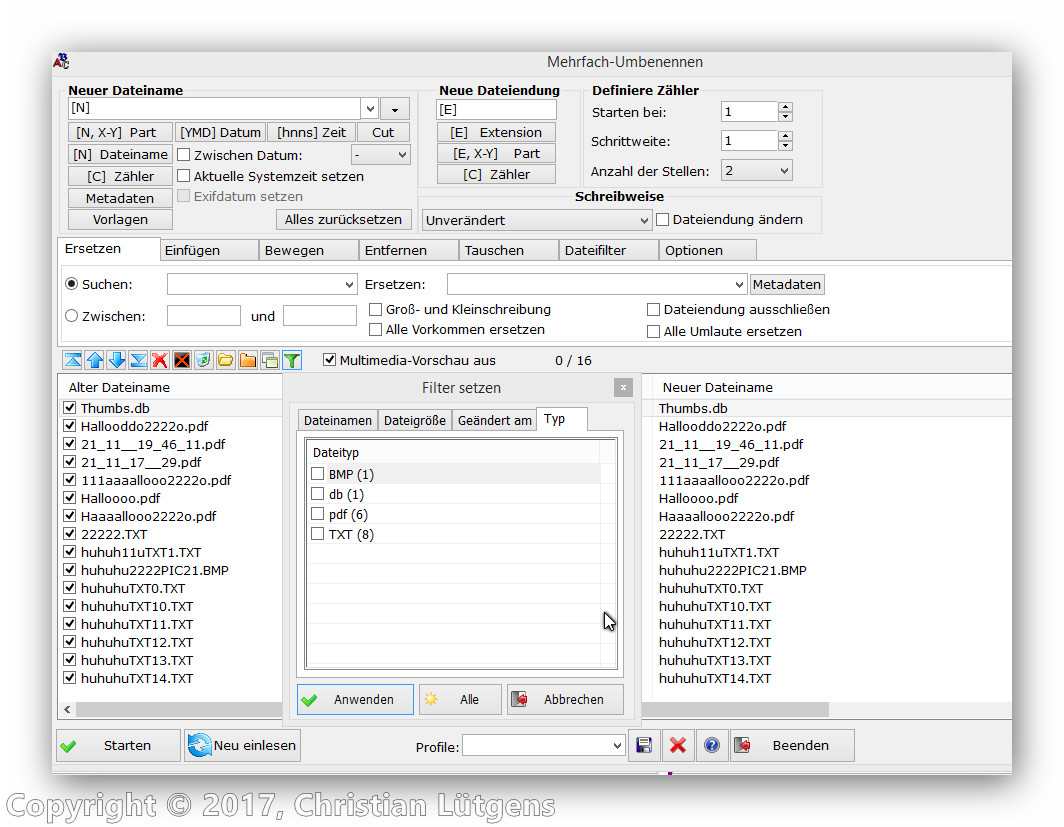The width and height of the screenshot is (1064, 827).
Task: Open help via blue question mark icon
Action: (711, 746)
